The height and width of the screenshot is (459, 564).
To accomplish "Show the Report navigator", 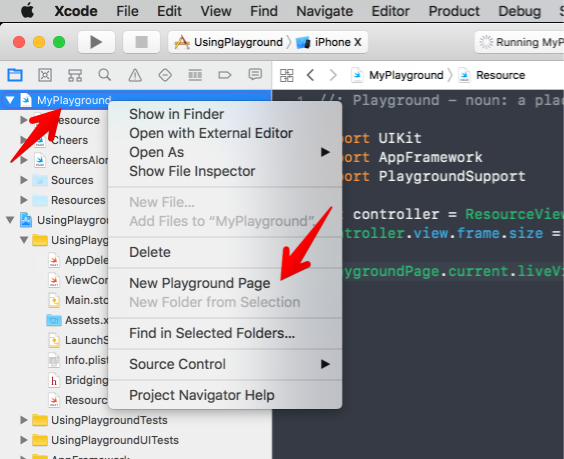I will (x=255, y=75).
